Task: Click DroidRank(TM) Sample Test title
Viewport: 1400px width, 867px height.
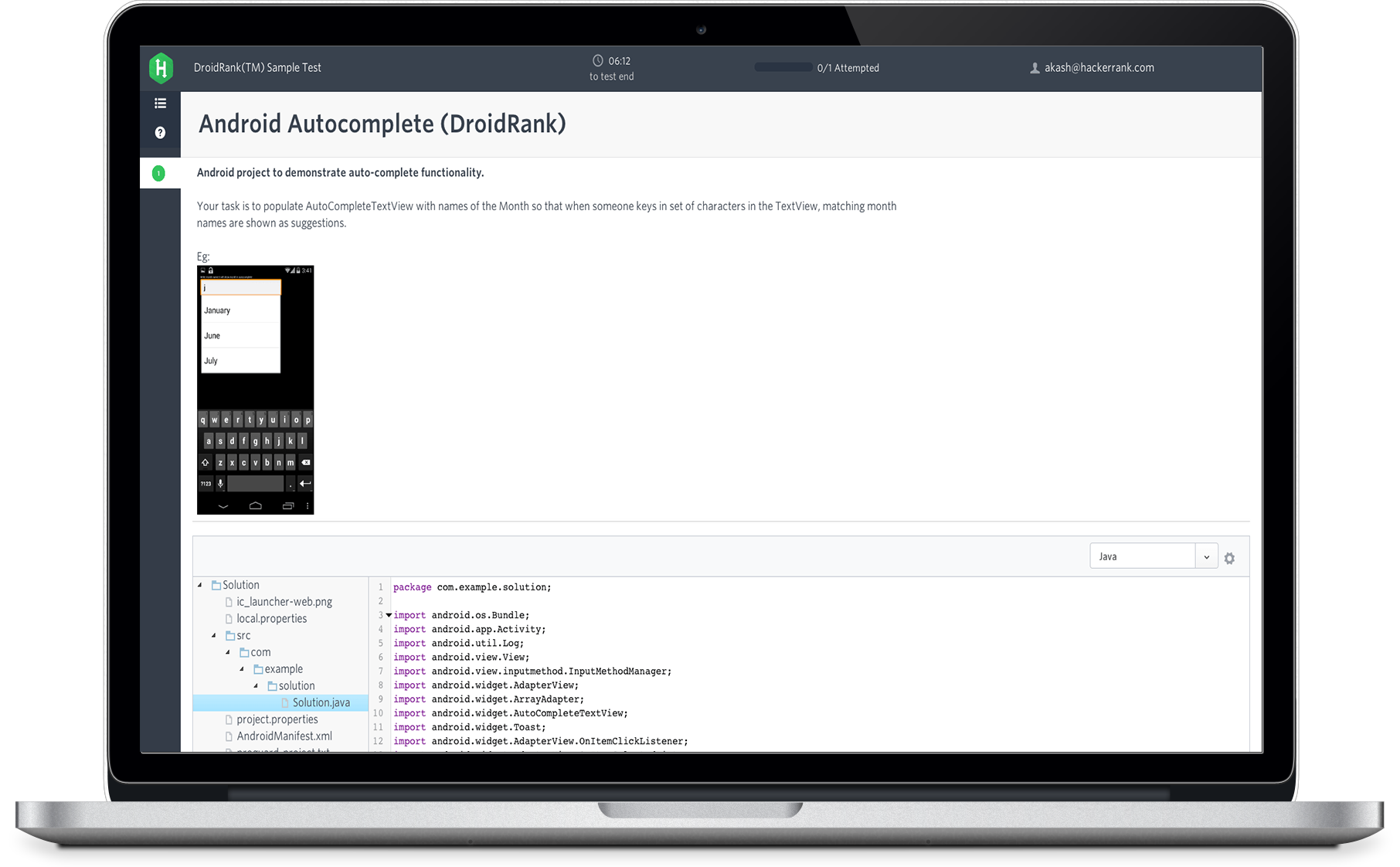Action: click(257, 68)
